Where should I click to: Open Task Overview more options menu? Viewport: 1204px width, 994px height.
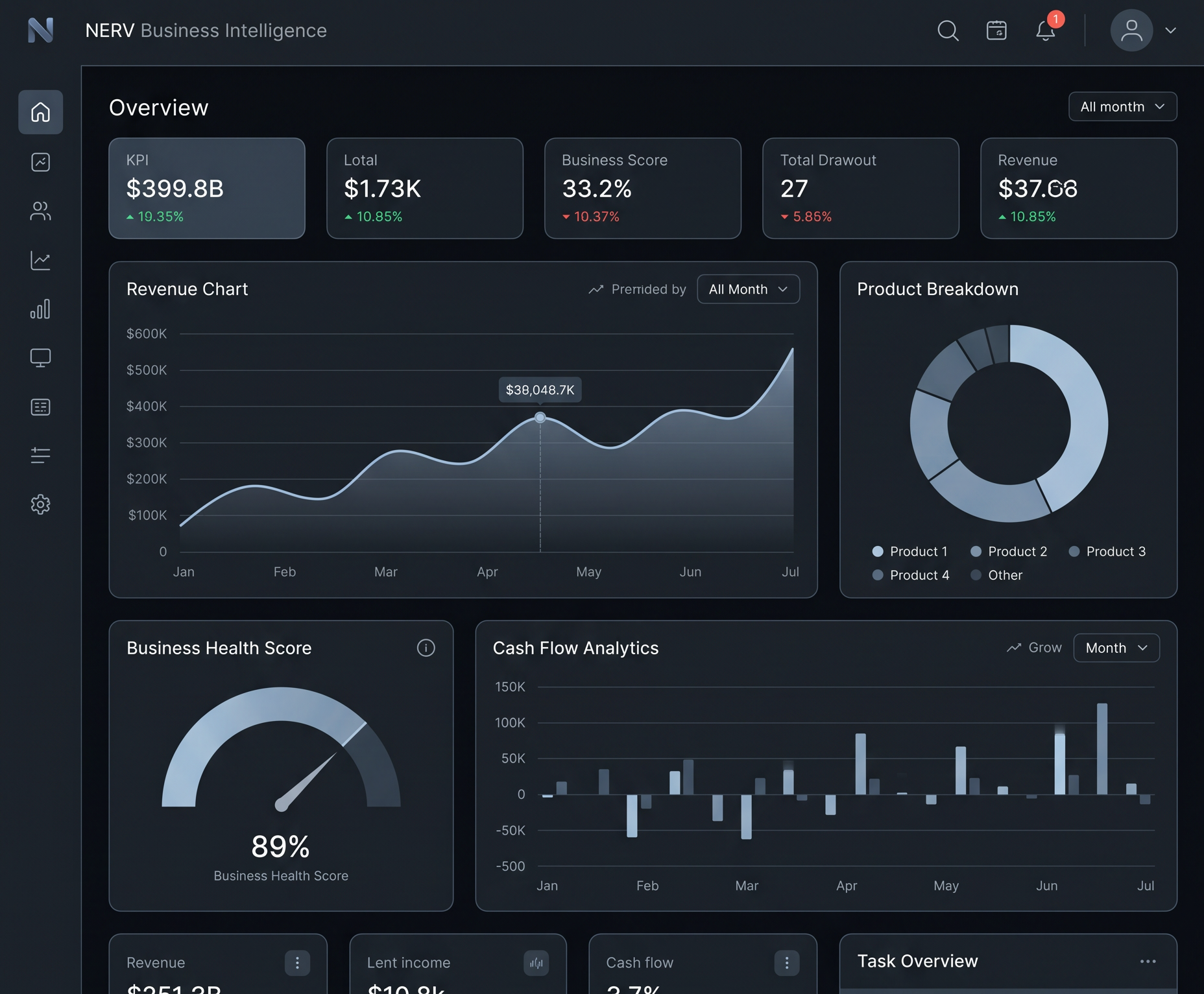(x=1148, y=962)
